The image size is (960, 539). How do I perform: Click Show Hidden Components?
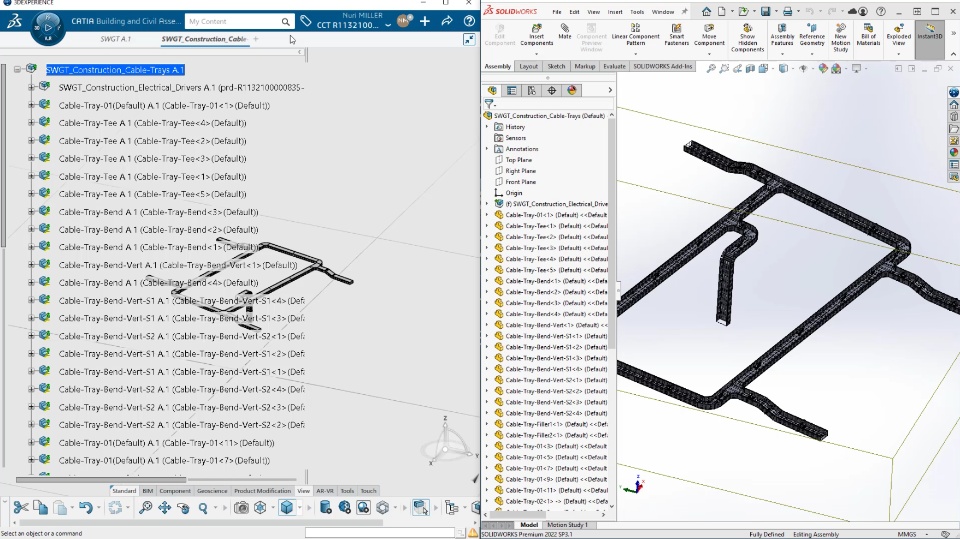(748, 38)
